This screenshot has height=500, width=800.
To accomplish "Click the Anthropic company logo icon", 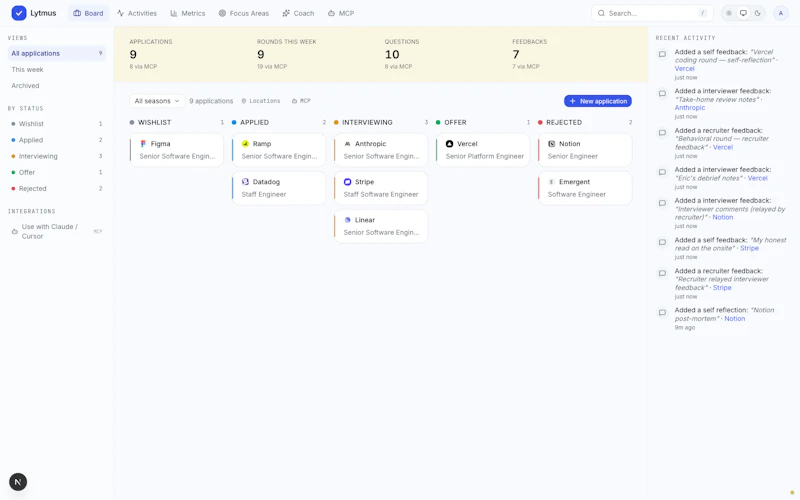I will (x=347, y=144).
